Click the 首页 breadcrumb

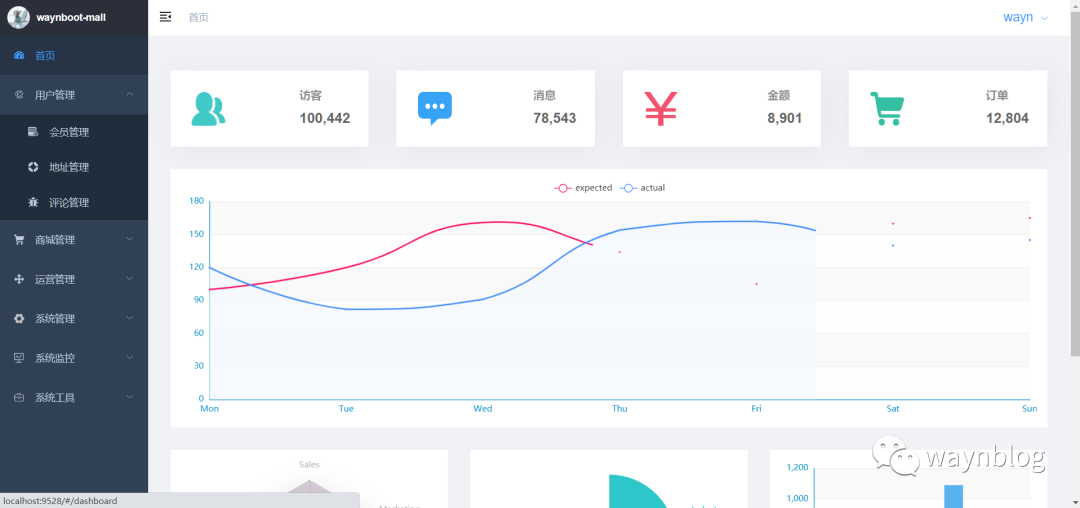[x=198, y=17]
